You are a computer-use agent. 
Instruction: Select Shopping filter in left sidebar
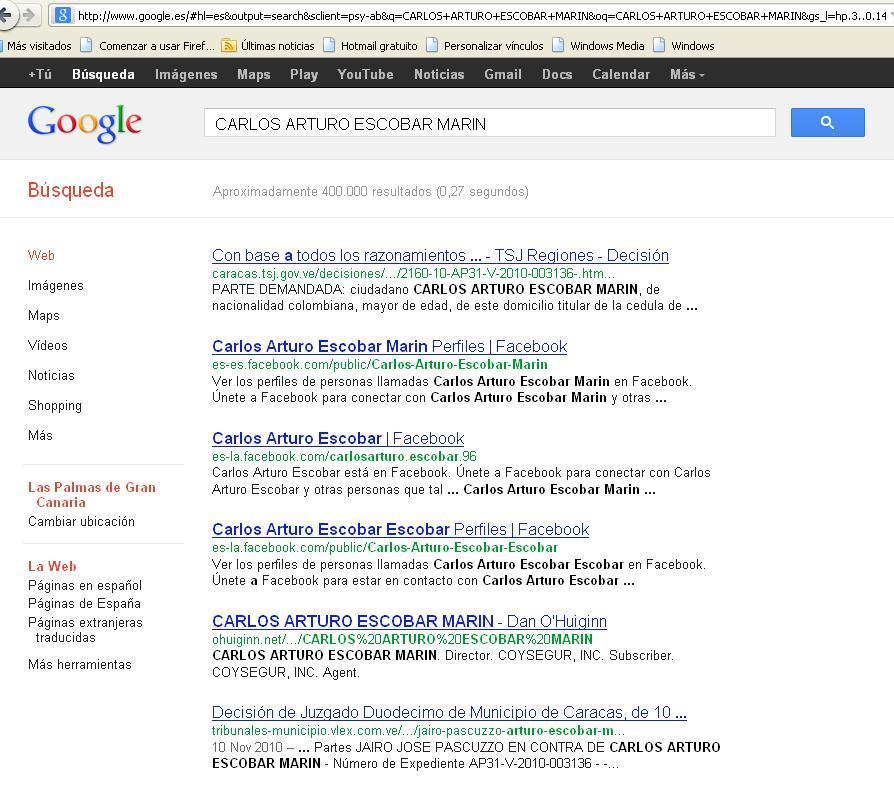55,405
